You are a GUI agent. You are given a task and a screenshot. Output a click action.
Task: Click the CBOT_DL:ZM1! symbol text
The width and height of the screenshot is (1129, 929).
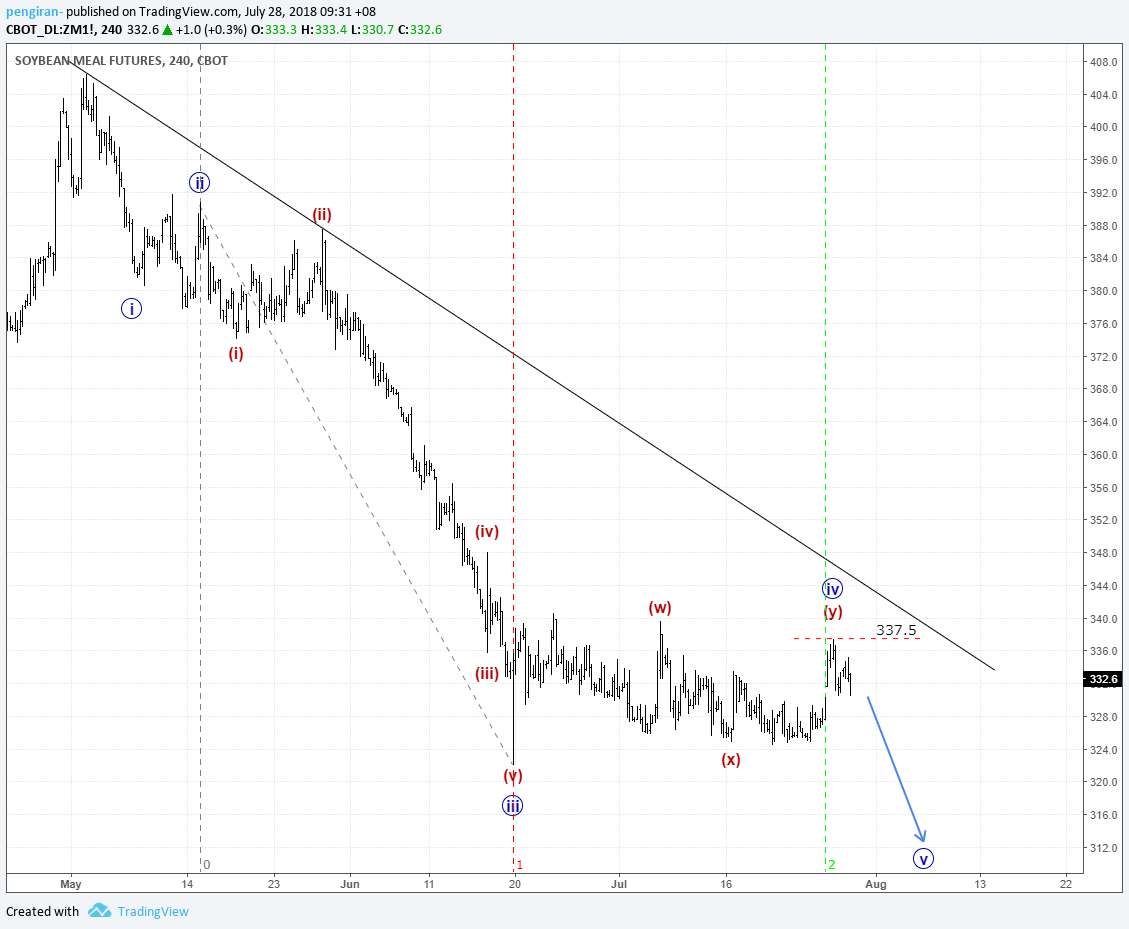[x=50, y=30]
